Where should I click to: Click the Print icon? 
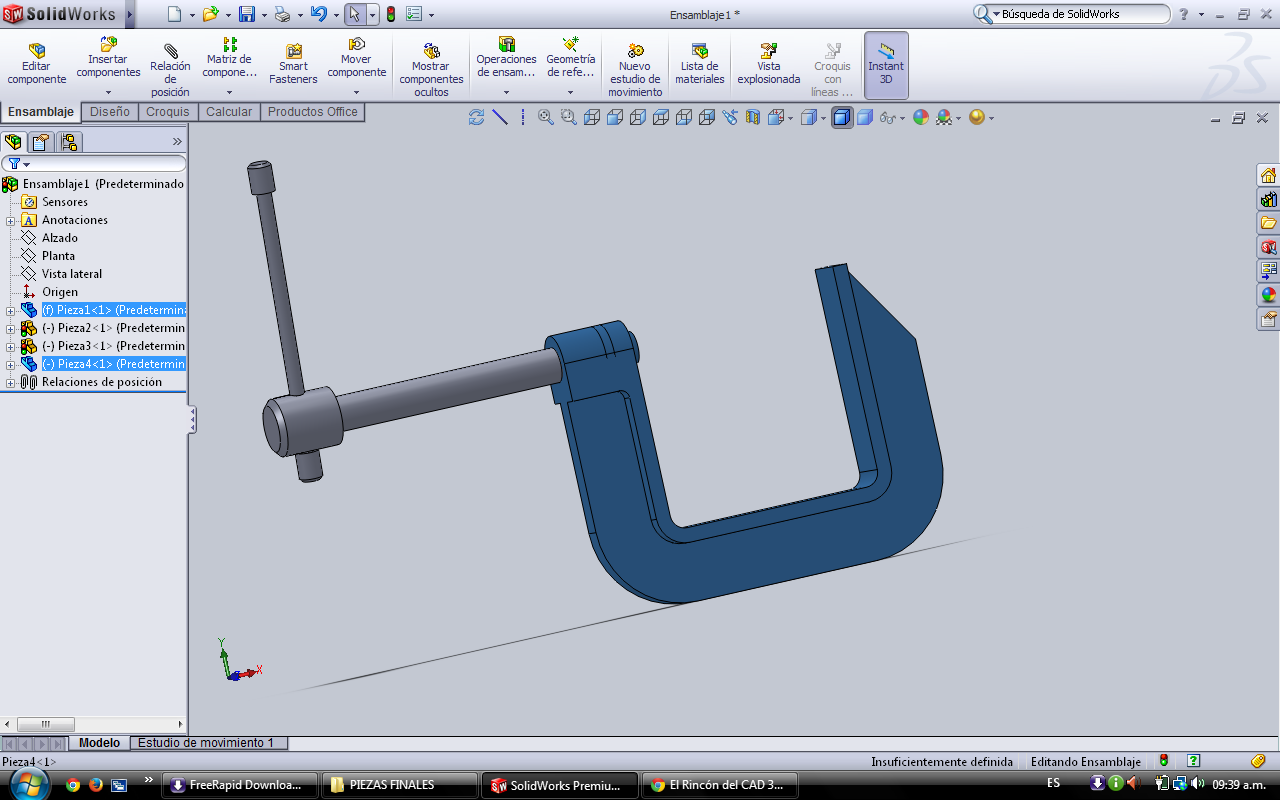pyautogui.click(x=282, y=14)
